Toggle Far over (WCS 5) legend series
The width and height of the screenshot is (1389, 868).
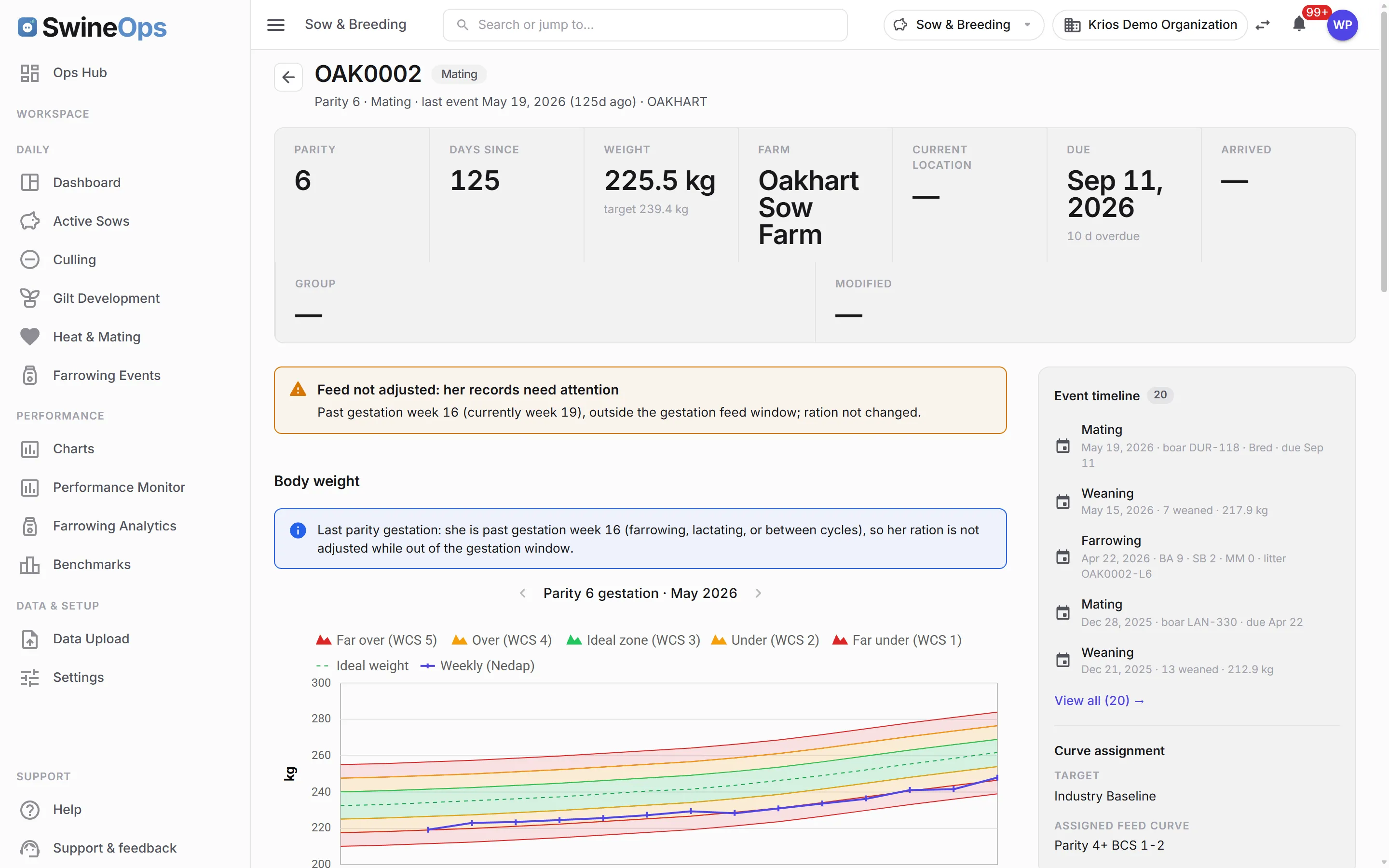[x=377, y=639]
